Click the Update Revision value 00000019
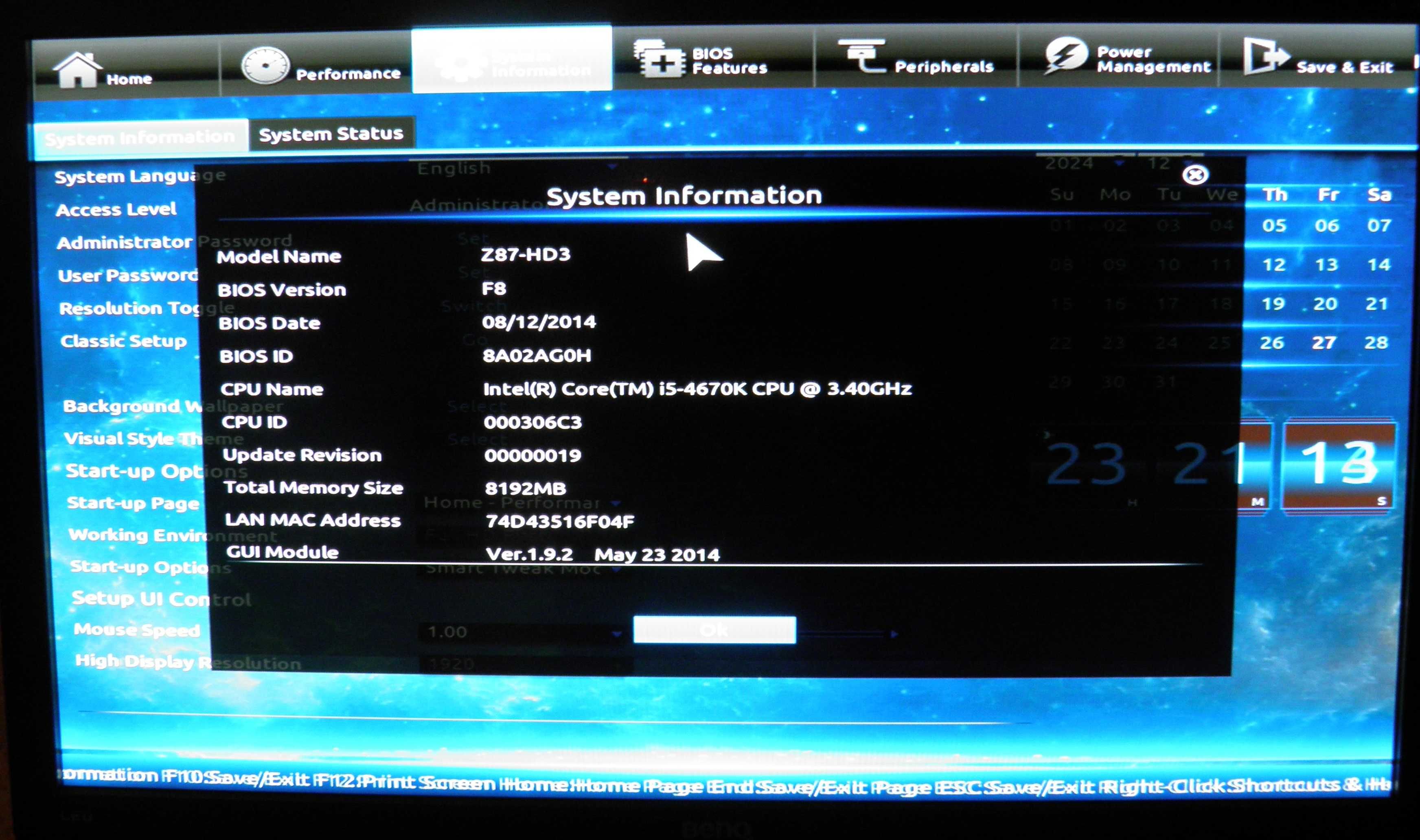1420x840 pixels. [533, 455]
